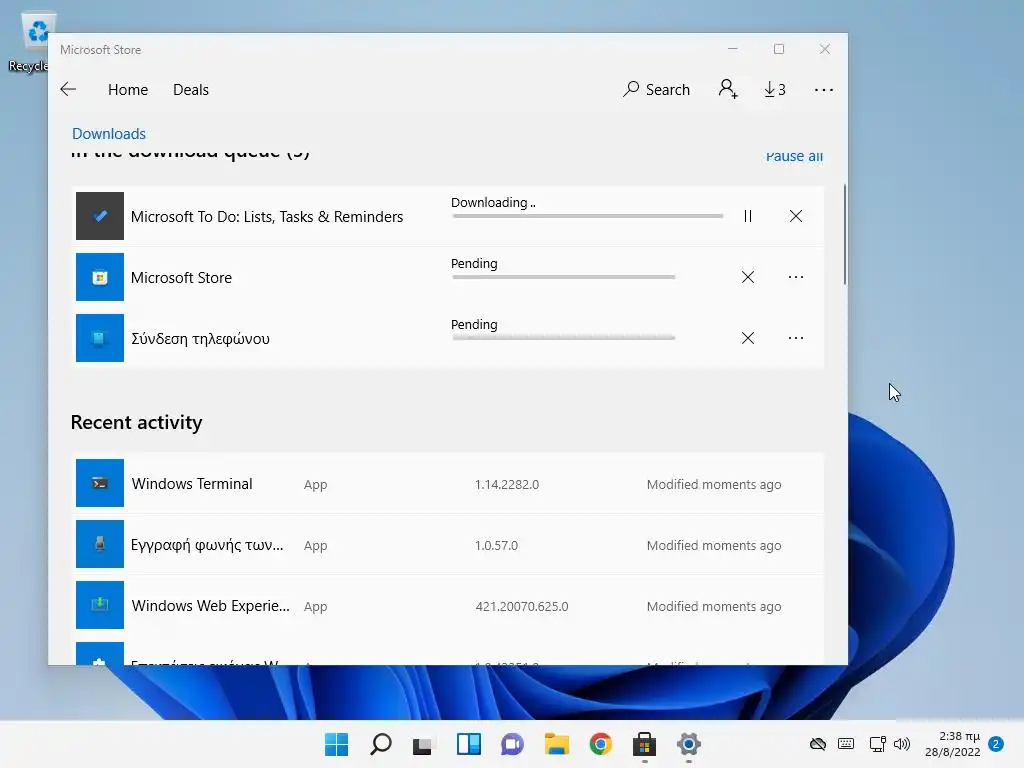Click the touch keyboard tray icon

846,744
